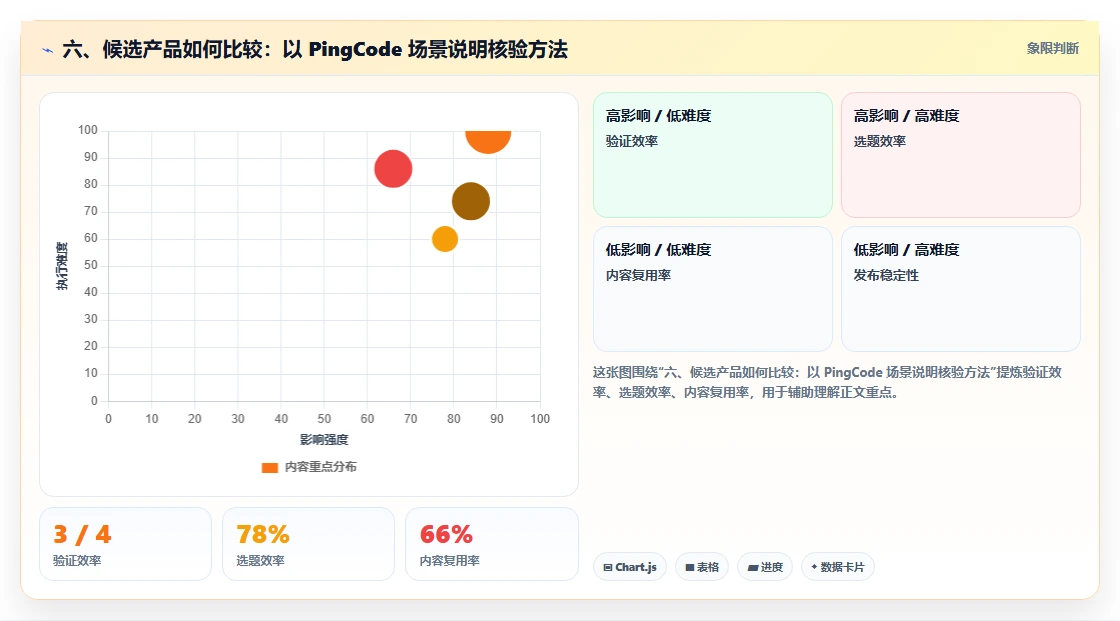Toggle the 内容重点分布 legend swatch
Screen dimensions: 1120x621
click(x=269, y=467)
